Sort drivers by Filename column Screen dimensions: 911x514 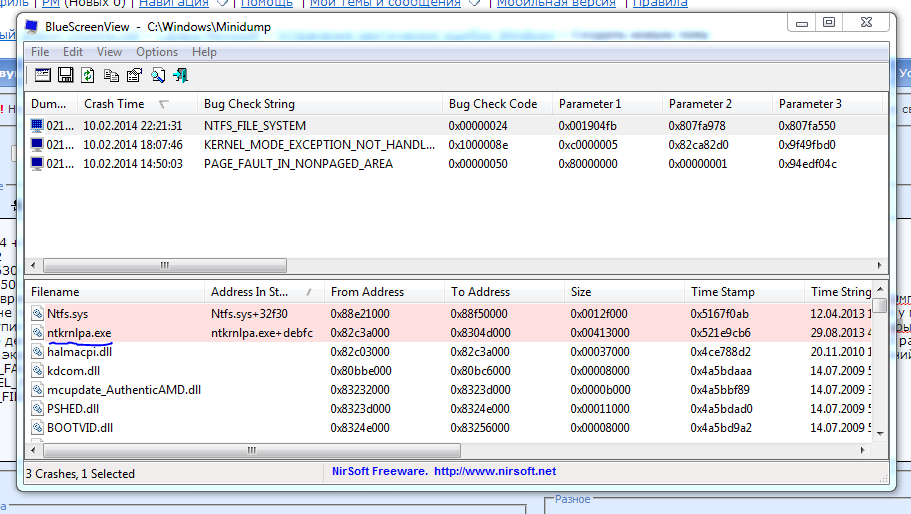pos(115,292)
